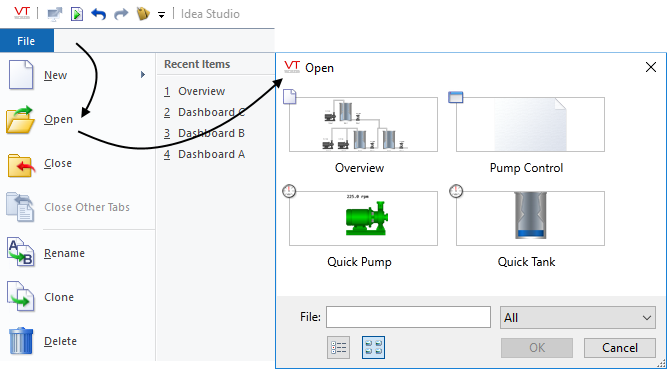This screenshot has height=369, width=667.
Task: Switch Open dialog to list view
Action: 339,347
